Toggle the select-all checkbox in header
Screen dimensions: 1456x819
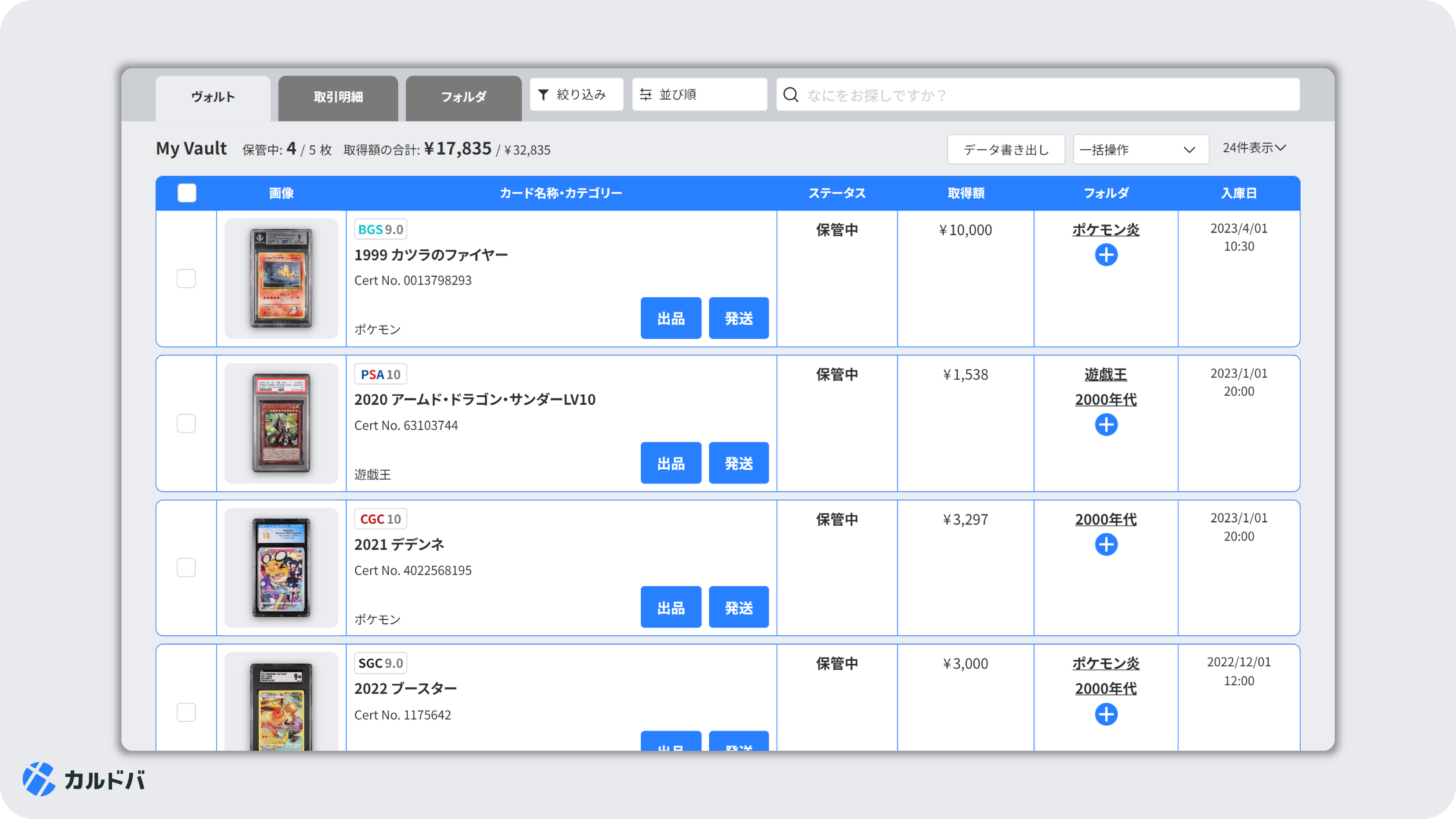(x=187, y=193)
